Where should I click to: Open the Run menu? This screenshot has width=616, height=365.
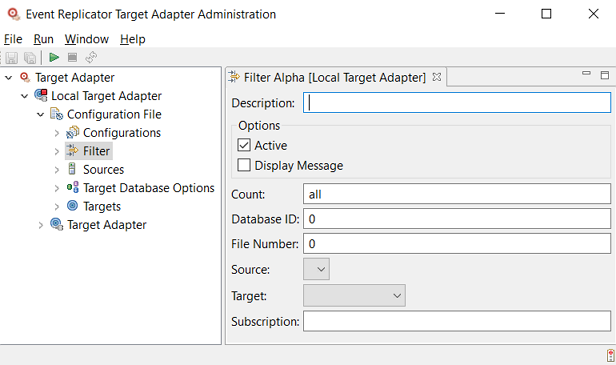[x=43, y=39]
